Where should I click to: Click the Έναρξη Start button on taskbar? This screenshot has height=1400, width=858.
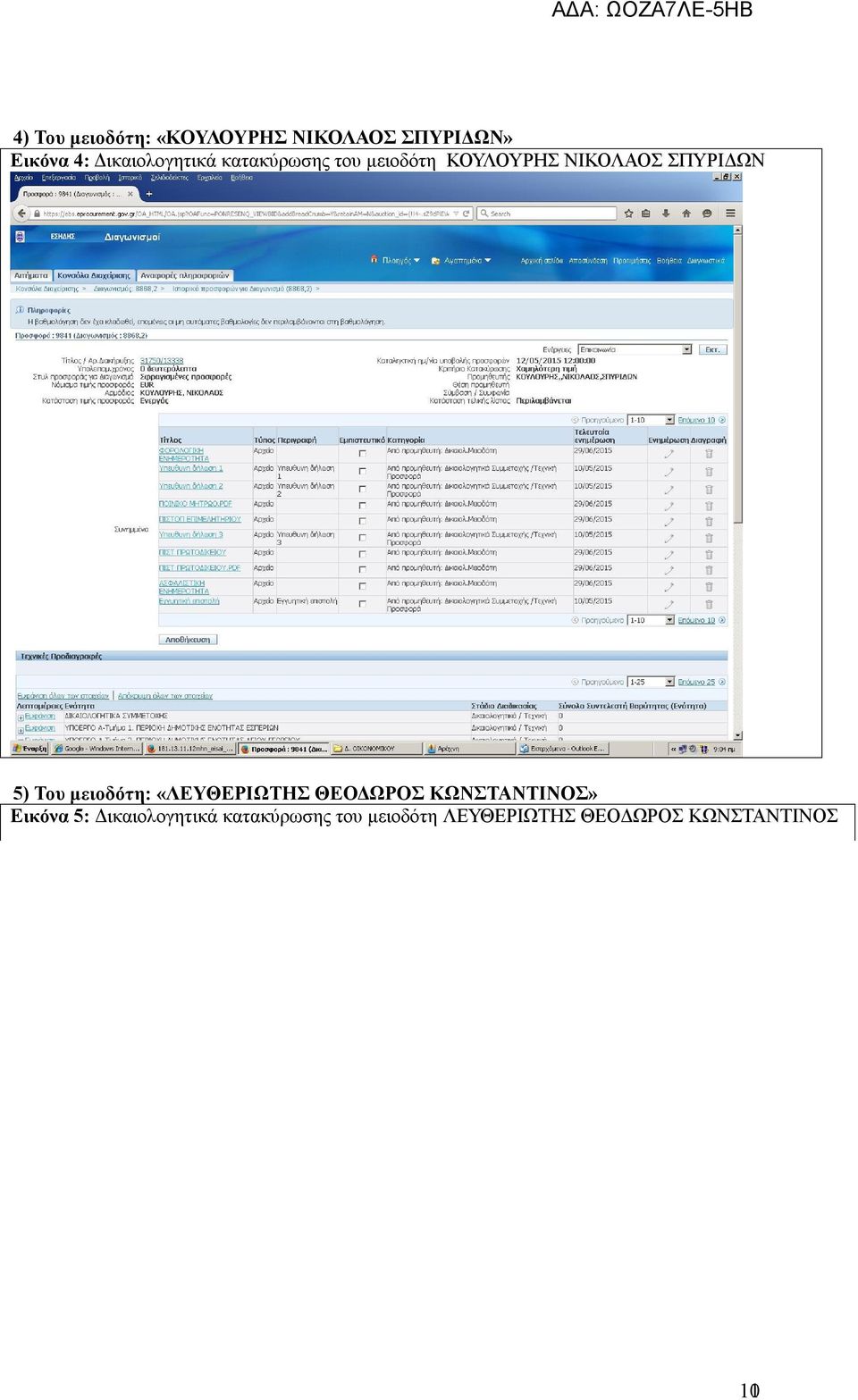coord(30,749)
